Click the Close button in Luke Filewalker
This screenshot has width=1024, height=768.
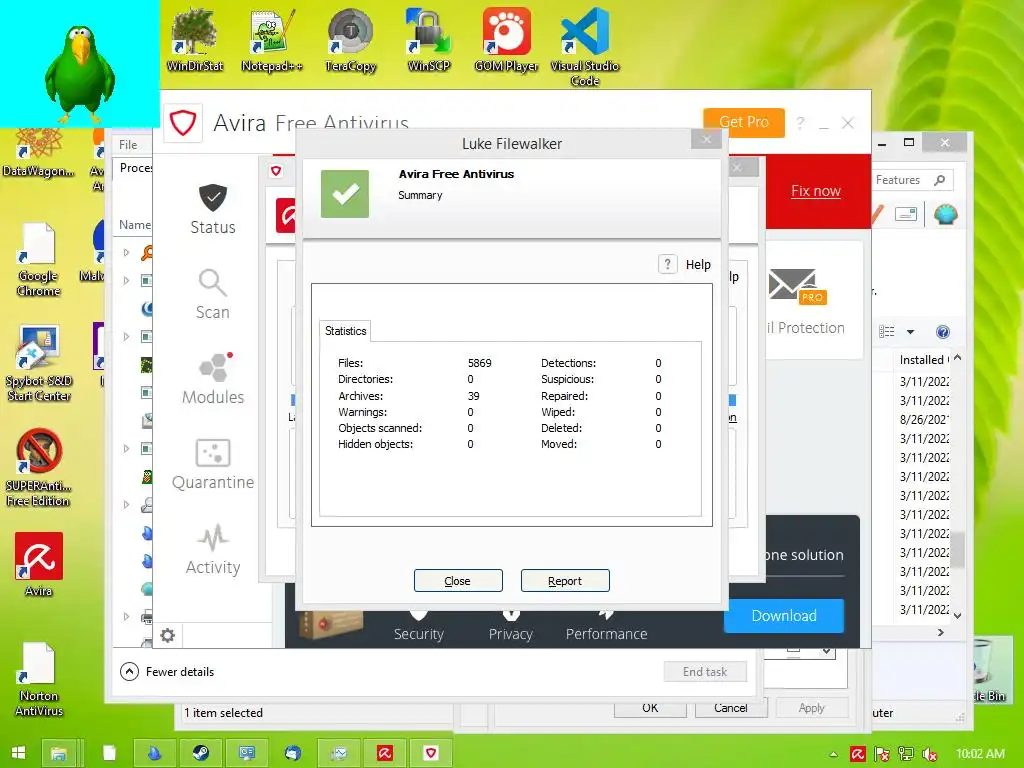(458, 581)
